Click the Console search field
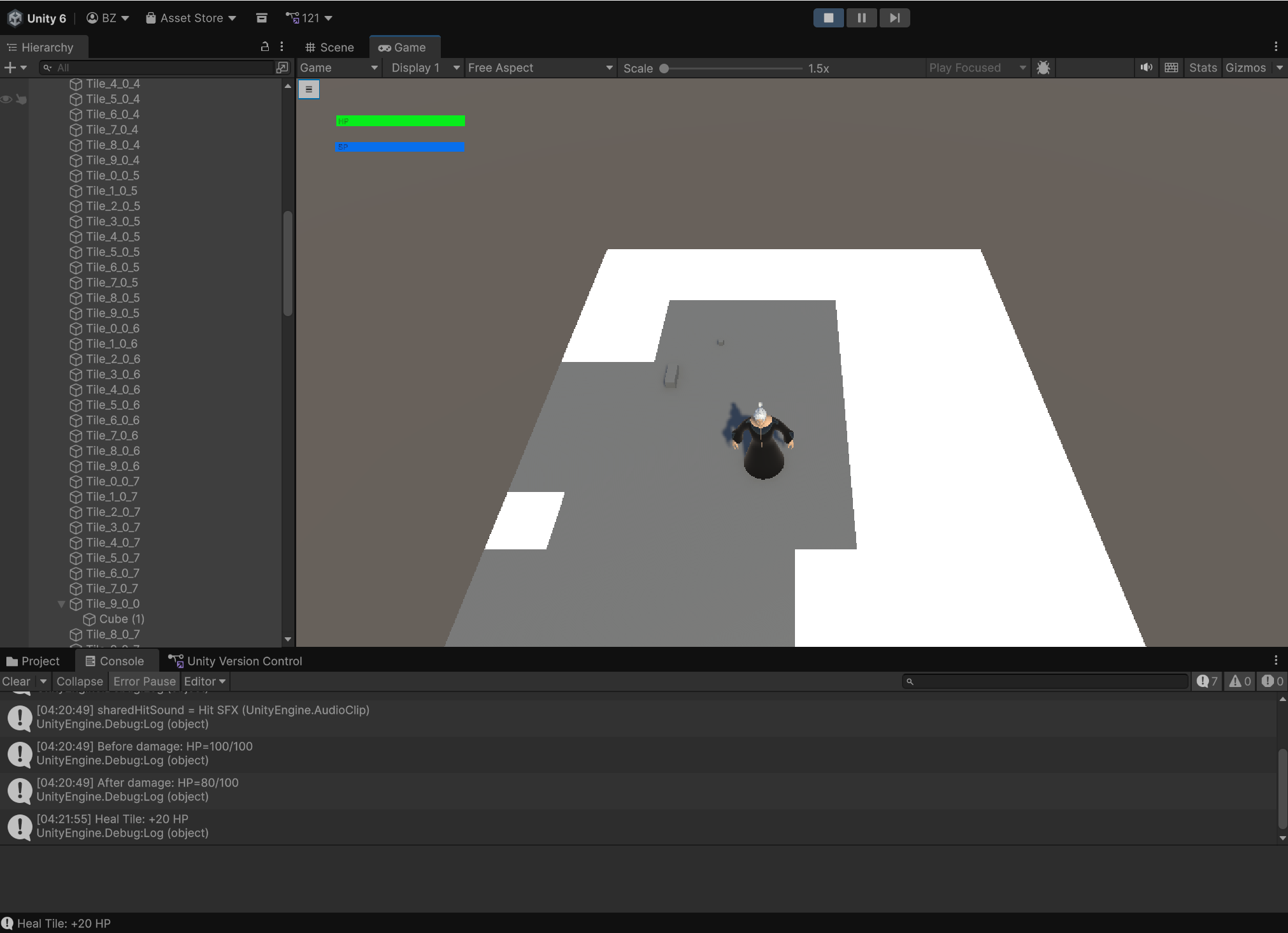This screenshot has height=933, width=1288. (x=1045, y=681)
